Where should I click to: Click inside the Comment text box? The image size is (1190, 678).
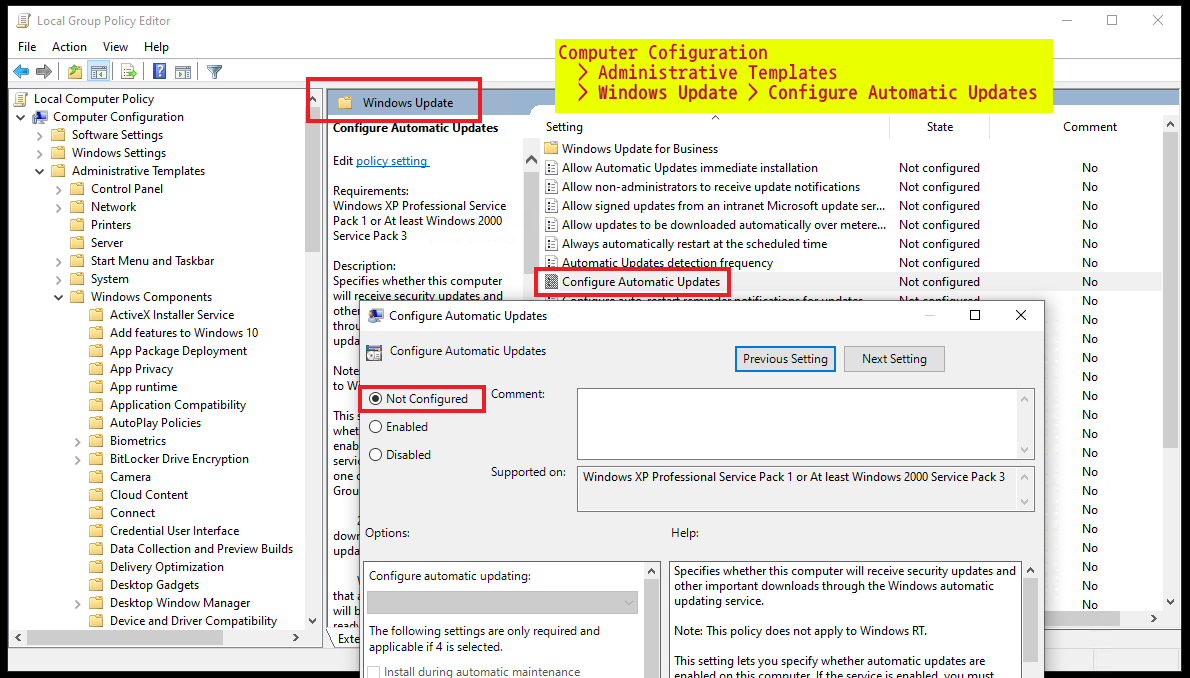[797, 424]
